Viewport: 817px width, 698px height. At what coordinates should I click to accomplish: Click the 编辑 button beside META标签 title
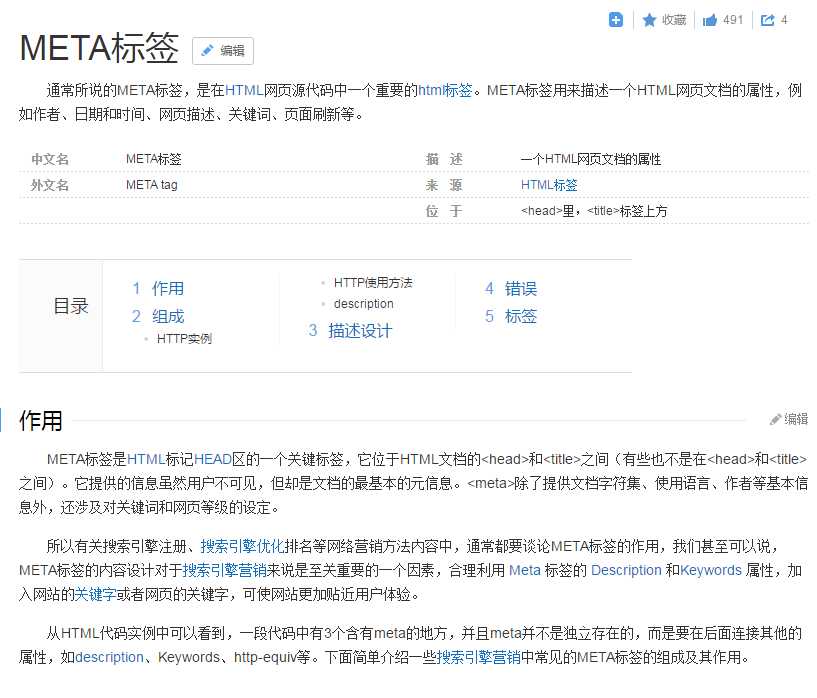[223, 51]
